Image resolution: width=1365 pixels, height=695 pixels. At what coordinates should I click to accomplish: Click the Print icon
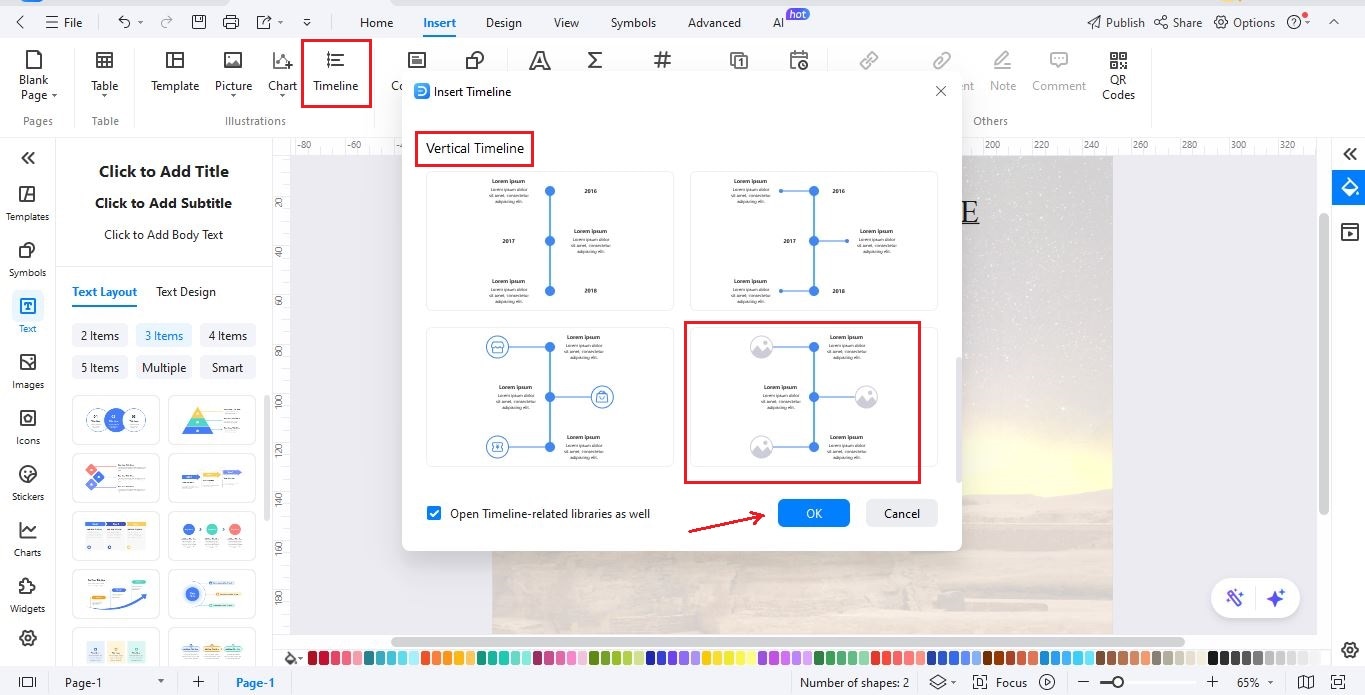coord(231,22)
